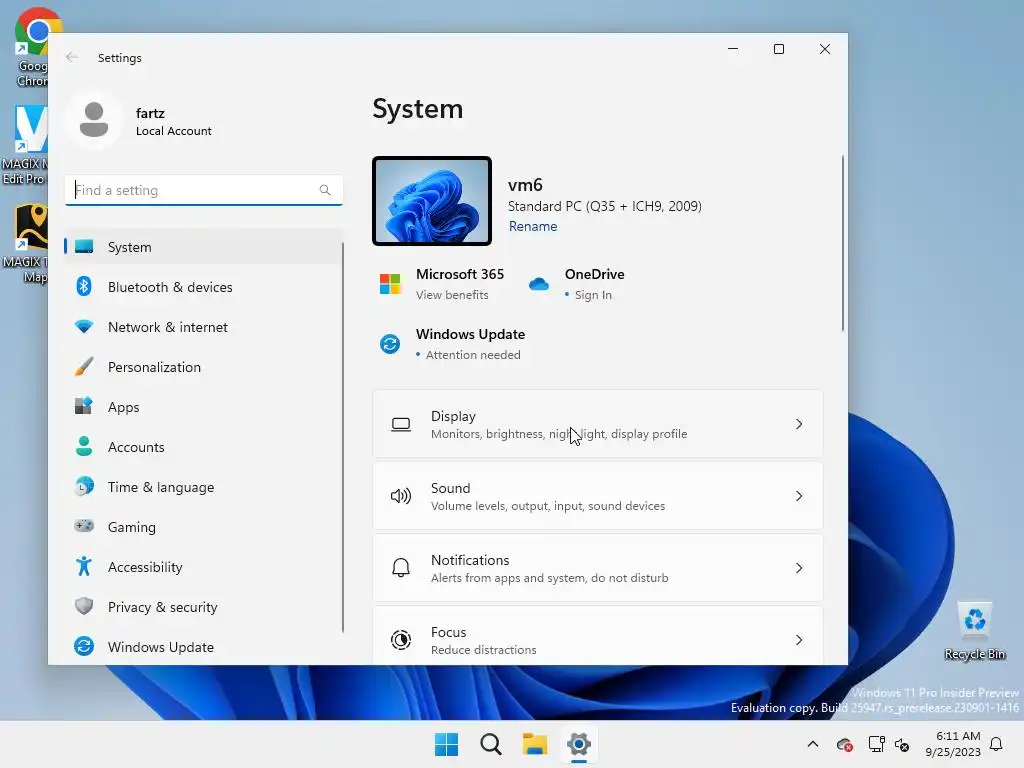Click the Wi-Fi network icon in the sidebar
The height and width of the screenshot is (768, 1024).
point(84,326)
